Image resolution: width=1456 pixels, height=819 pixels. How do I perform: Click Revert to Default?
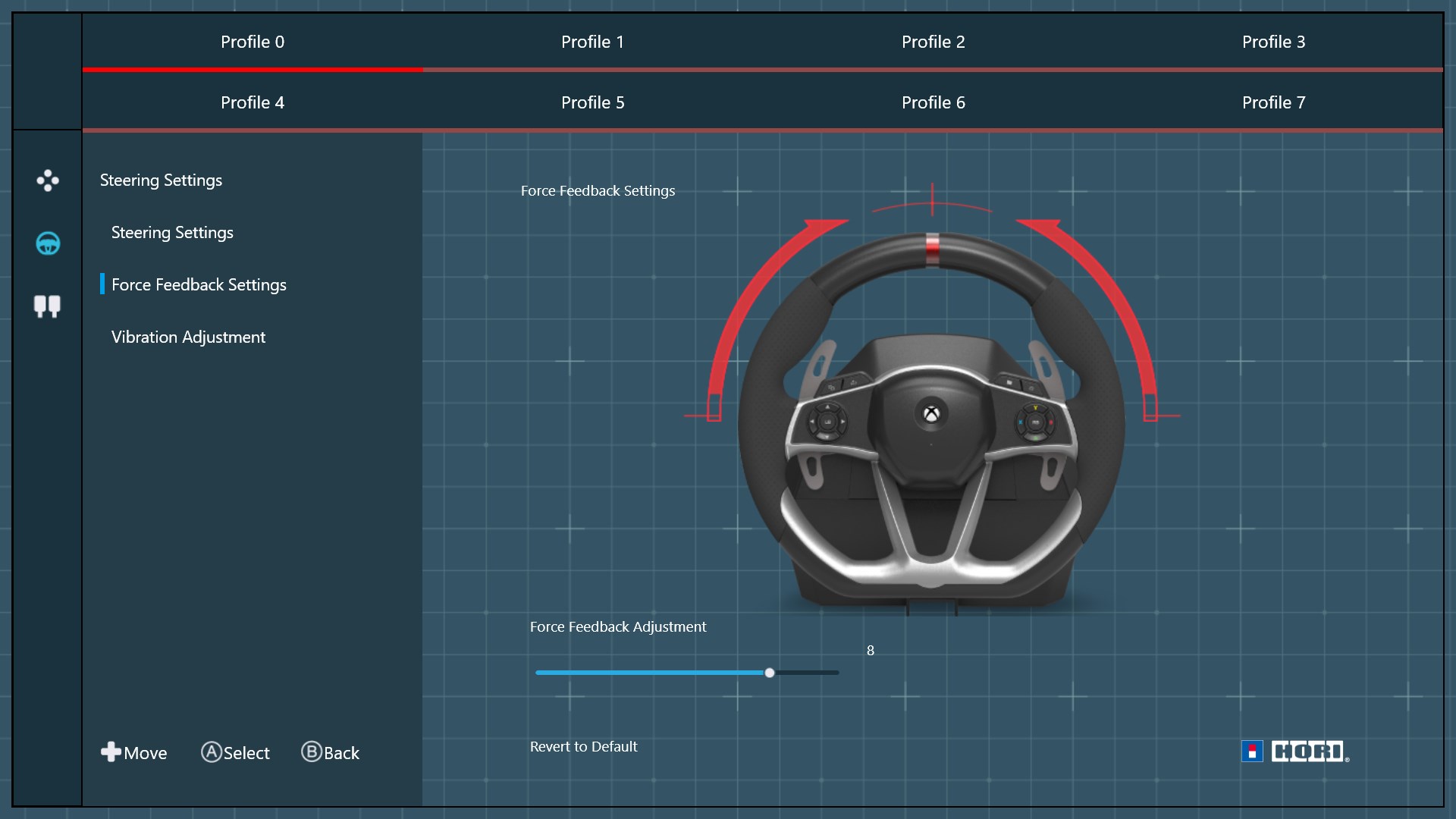583,747
